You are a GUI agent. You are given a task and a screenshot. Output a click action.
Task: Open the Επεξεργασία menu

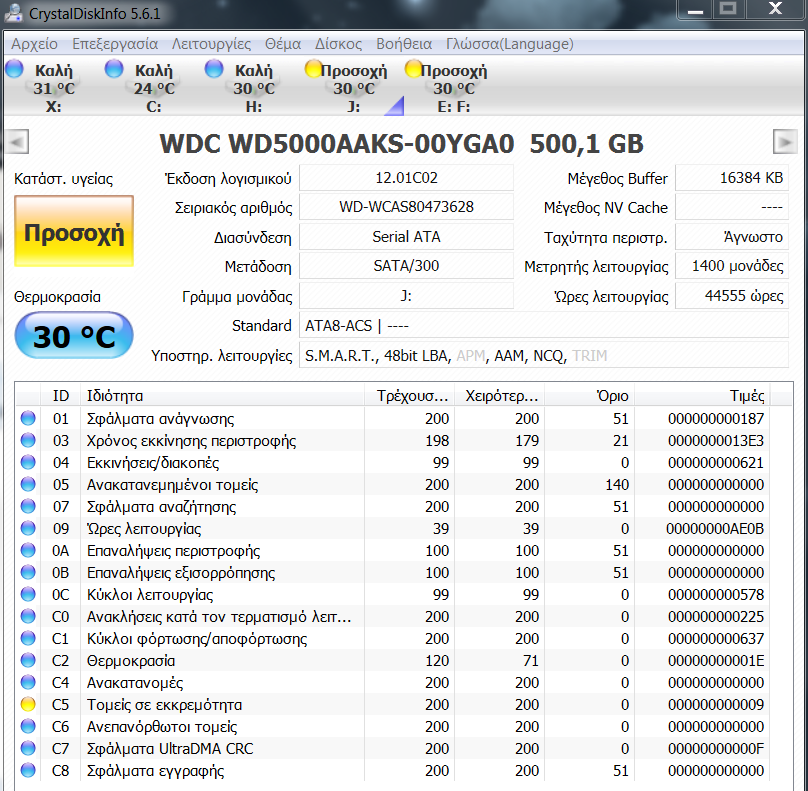[115, 44]
